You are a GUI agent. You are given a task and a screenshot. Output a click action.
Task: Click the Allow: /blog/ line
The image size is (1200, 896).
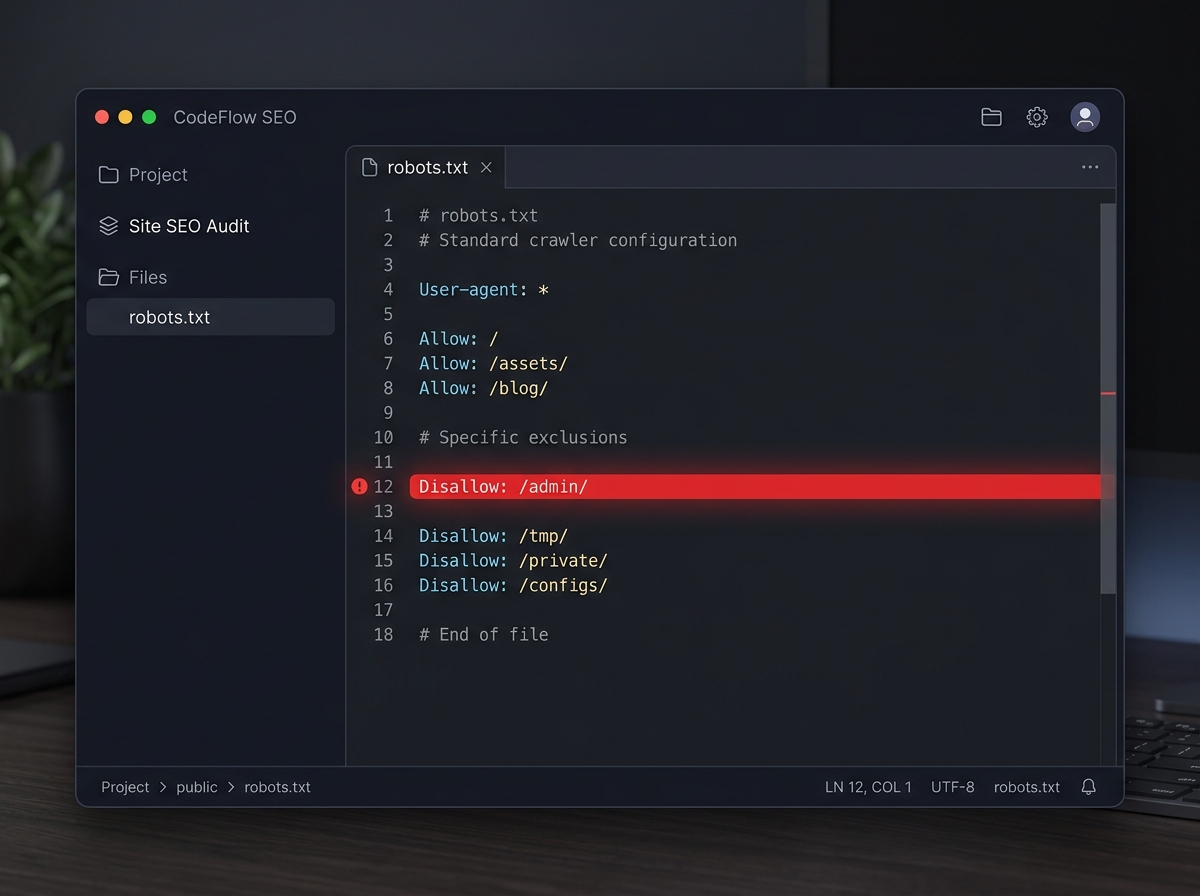pyautogui.click(x=483, y=388)
